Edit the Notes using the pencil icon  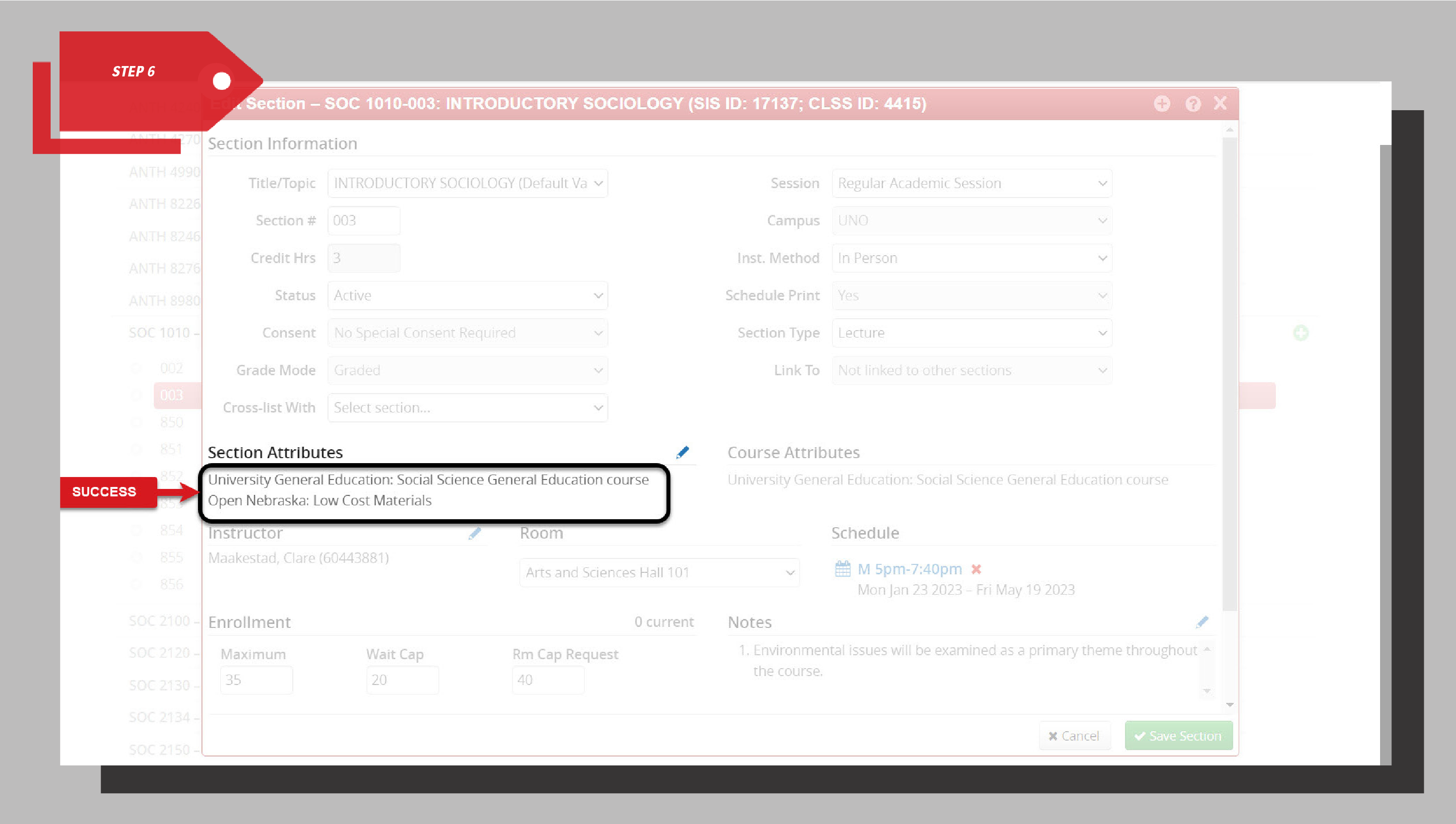[1202, 621]
